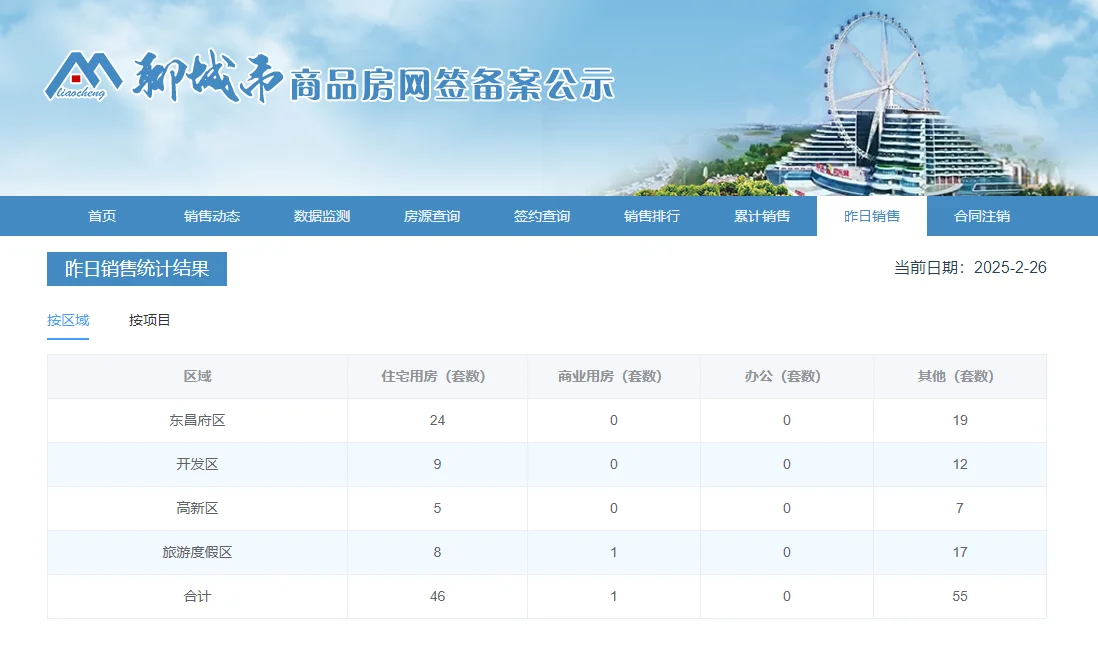Click commercial value 0 for 东昌府区
1098x672 pixels.
[x=614, y=421]
